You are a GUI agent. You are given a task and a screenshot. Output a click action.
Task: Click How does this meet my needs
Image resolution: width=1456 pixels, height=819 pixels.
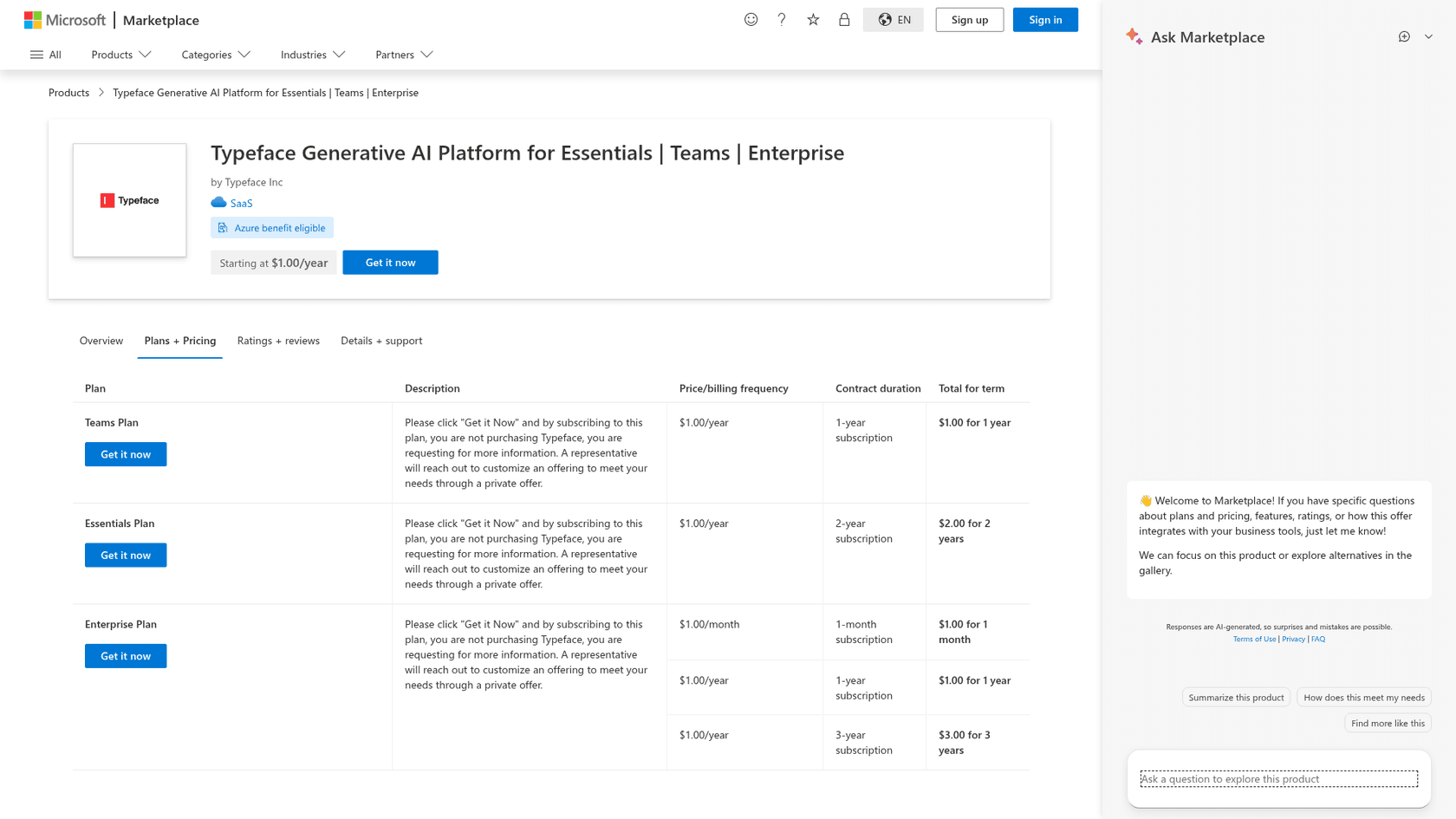point(1364,698)
